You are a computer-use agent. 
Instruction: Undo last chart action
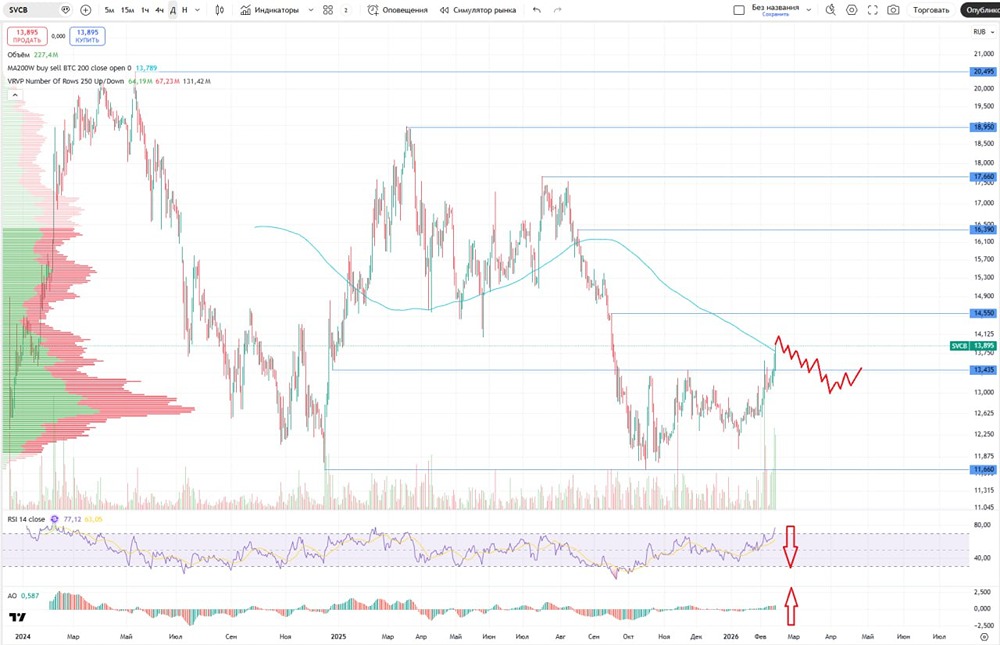[x=536, y=10]
